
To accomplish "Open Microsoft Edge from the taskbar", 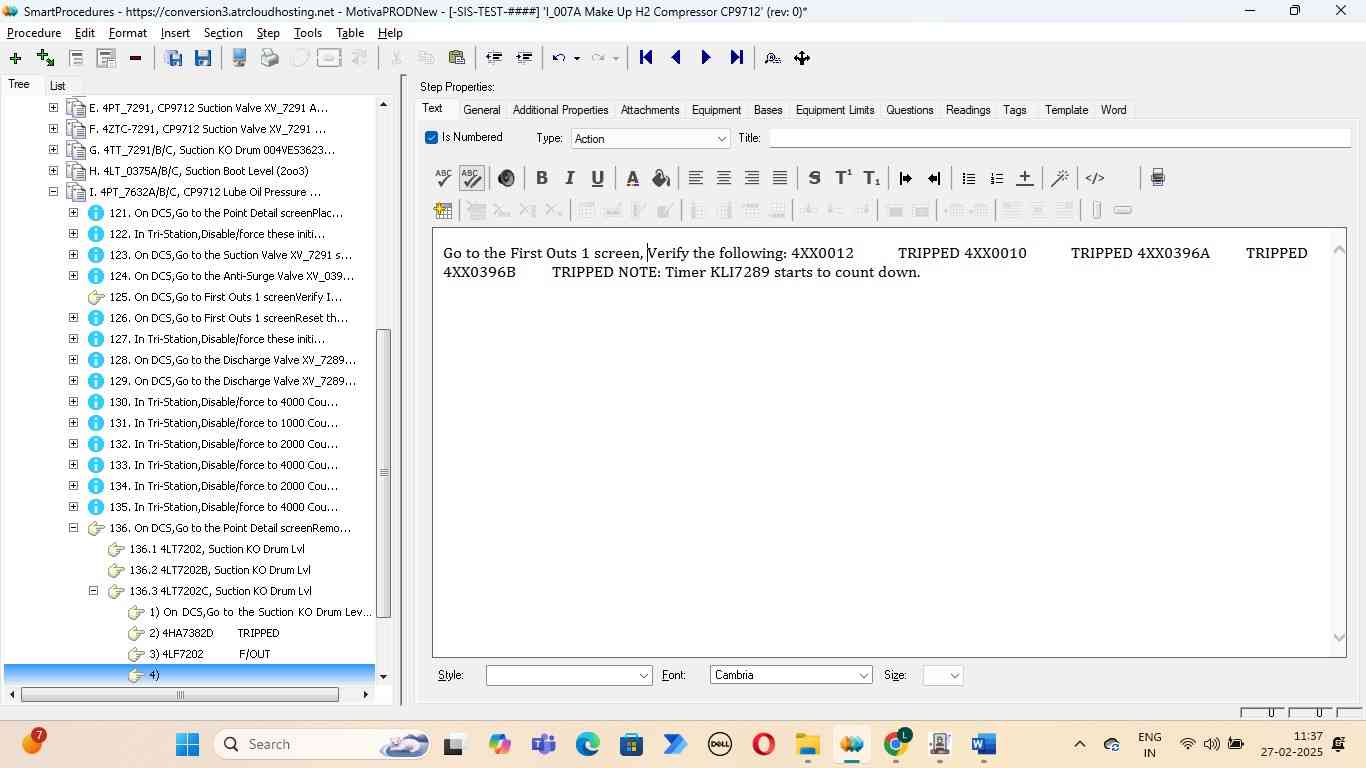I will pos(587,744).
